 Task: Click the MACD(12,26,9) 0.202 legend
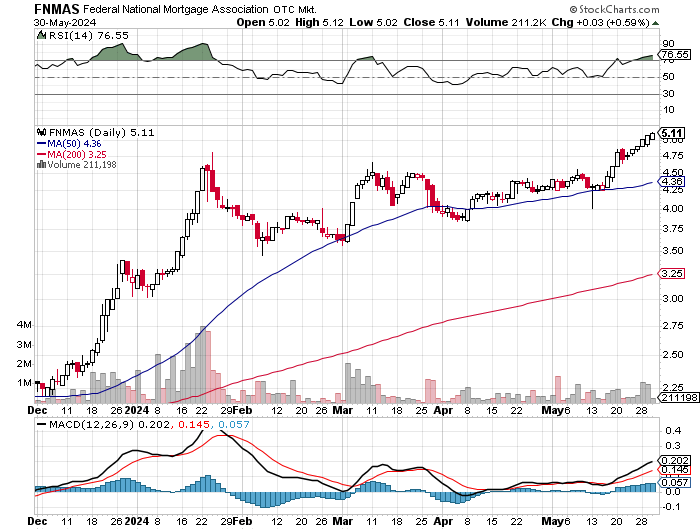coord(109,424)
